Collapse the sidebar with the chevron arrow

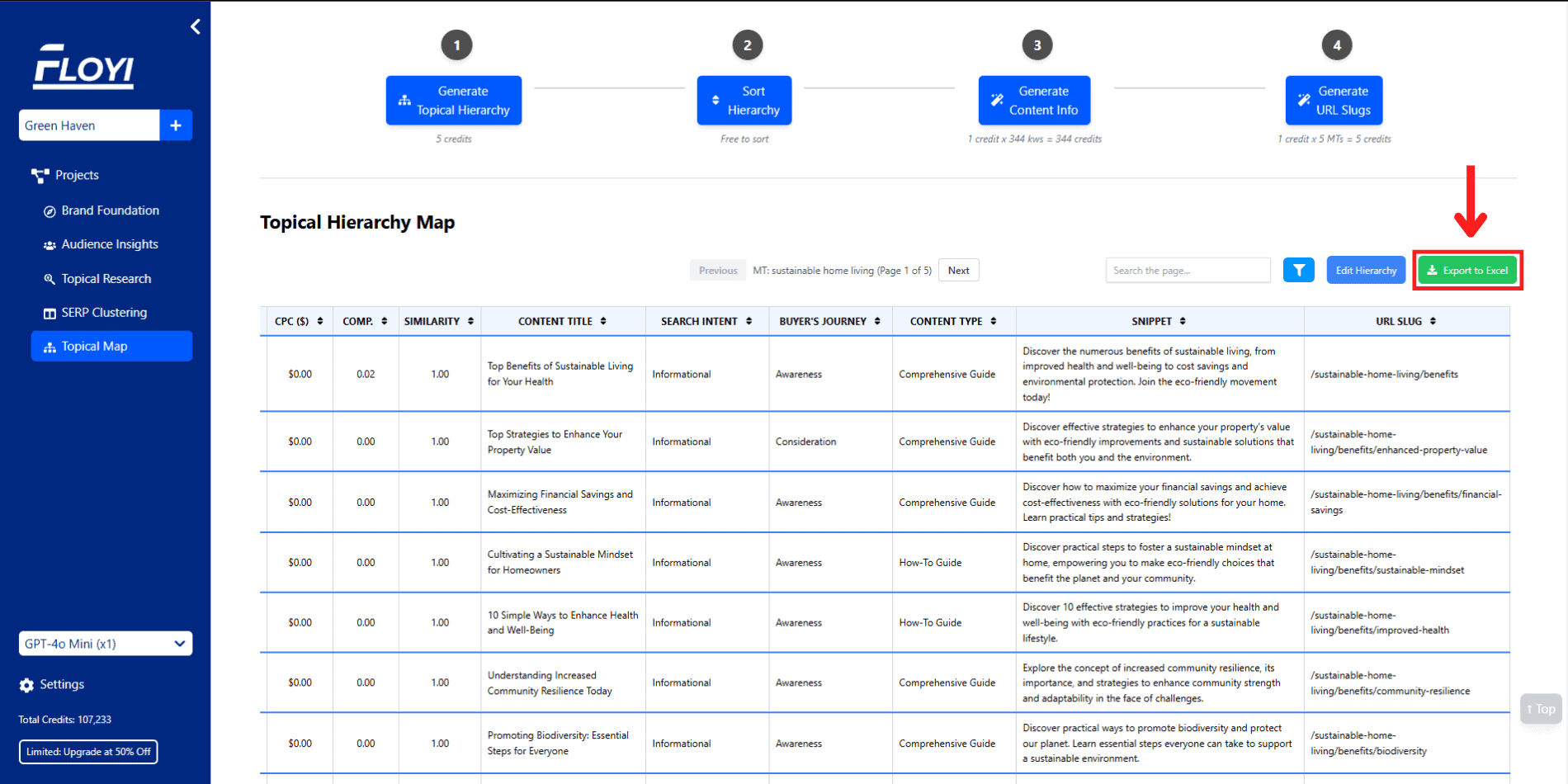196,26
